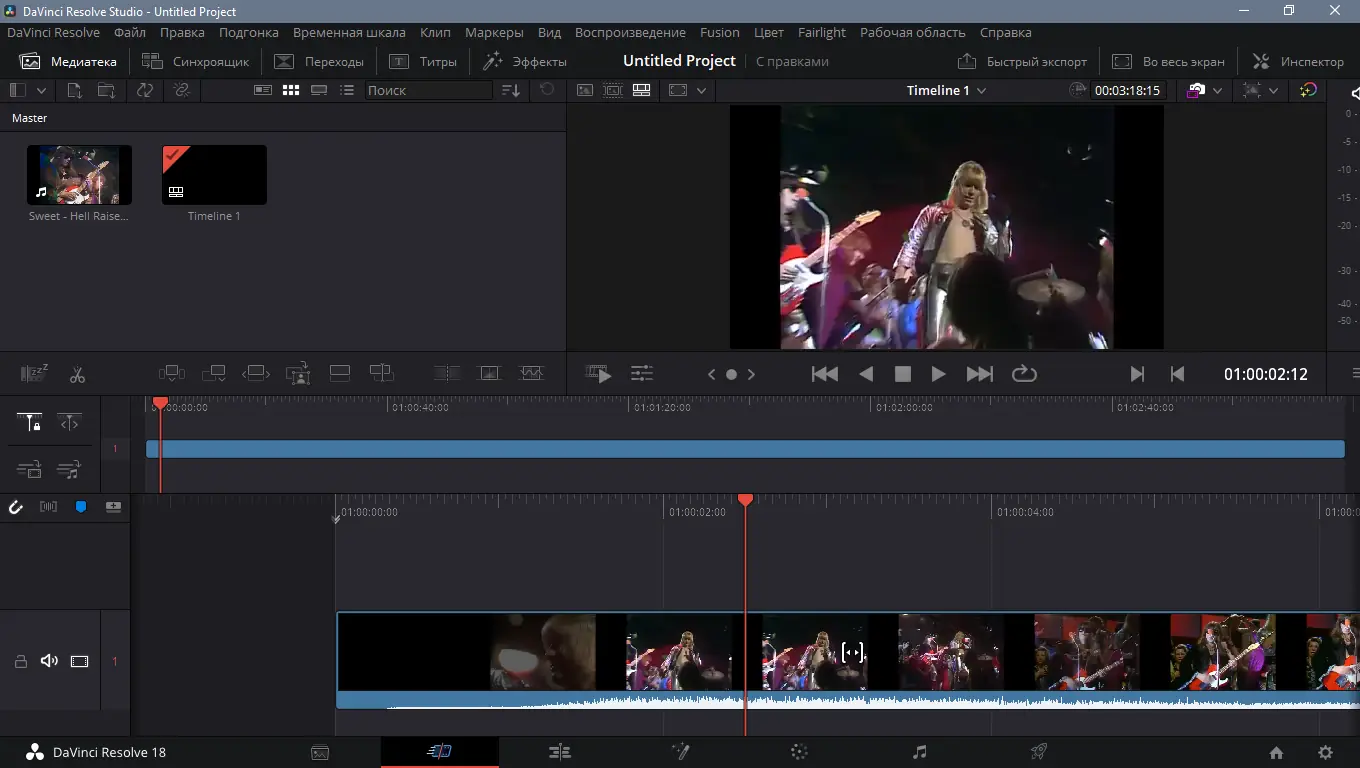1360x768 pixels.
Task: Expand bin list panel dropdown arrow
Action: (42, 90)
